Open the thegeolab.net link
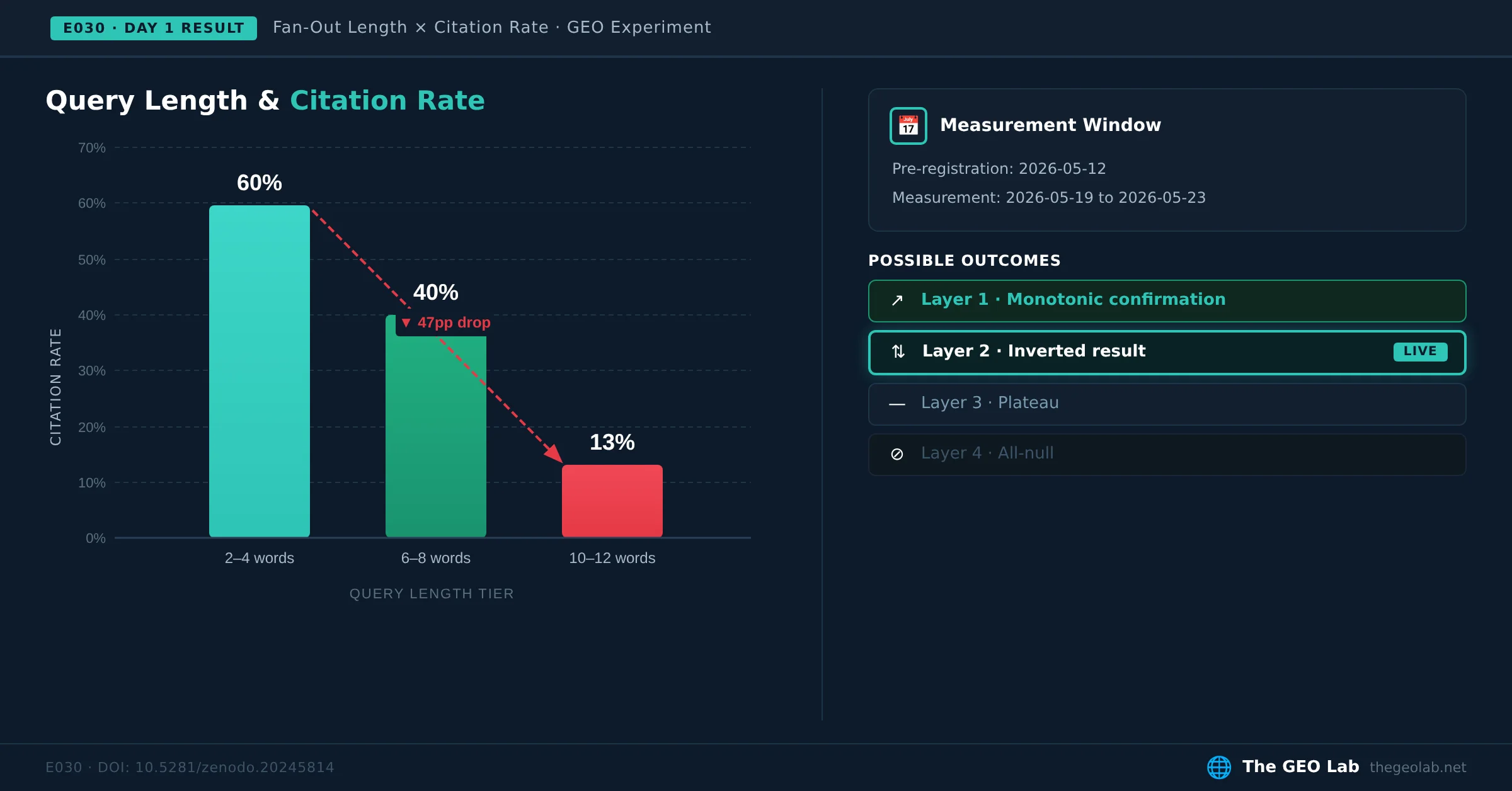1512x791 pixels. (1417, 767)
